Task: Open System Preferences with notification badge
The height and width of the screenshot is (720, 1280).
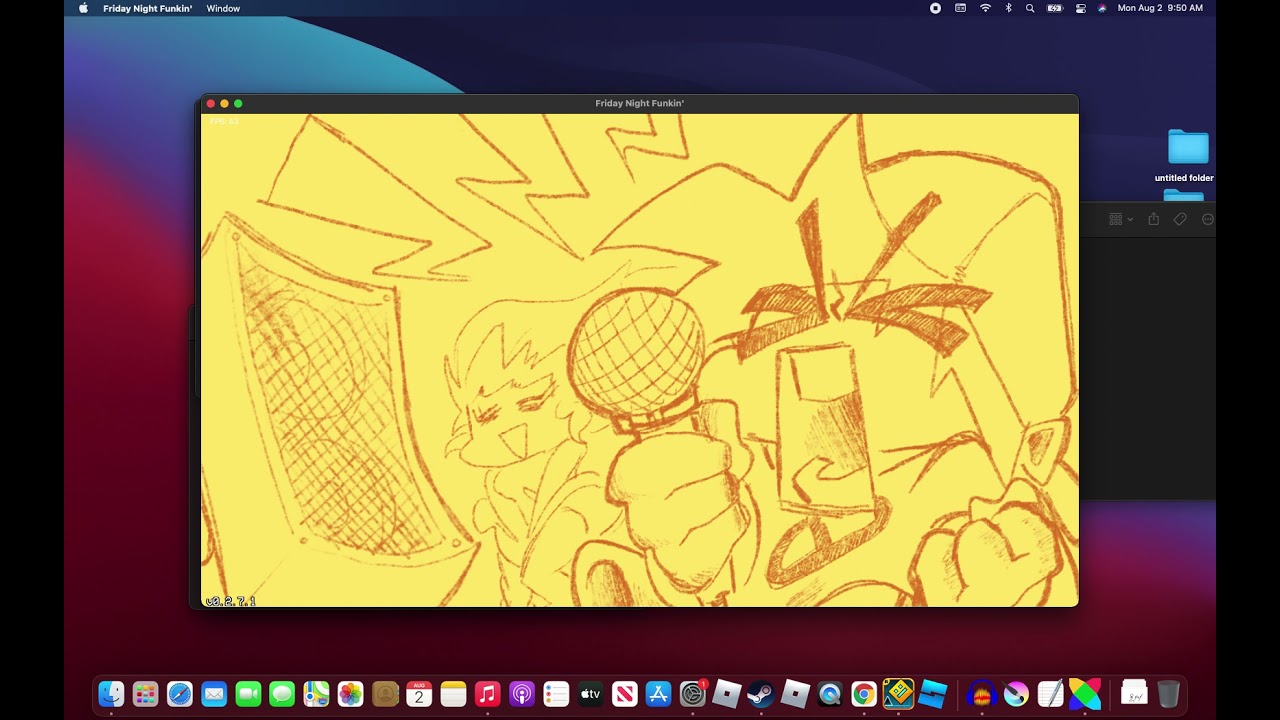Action: 692,693
